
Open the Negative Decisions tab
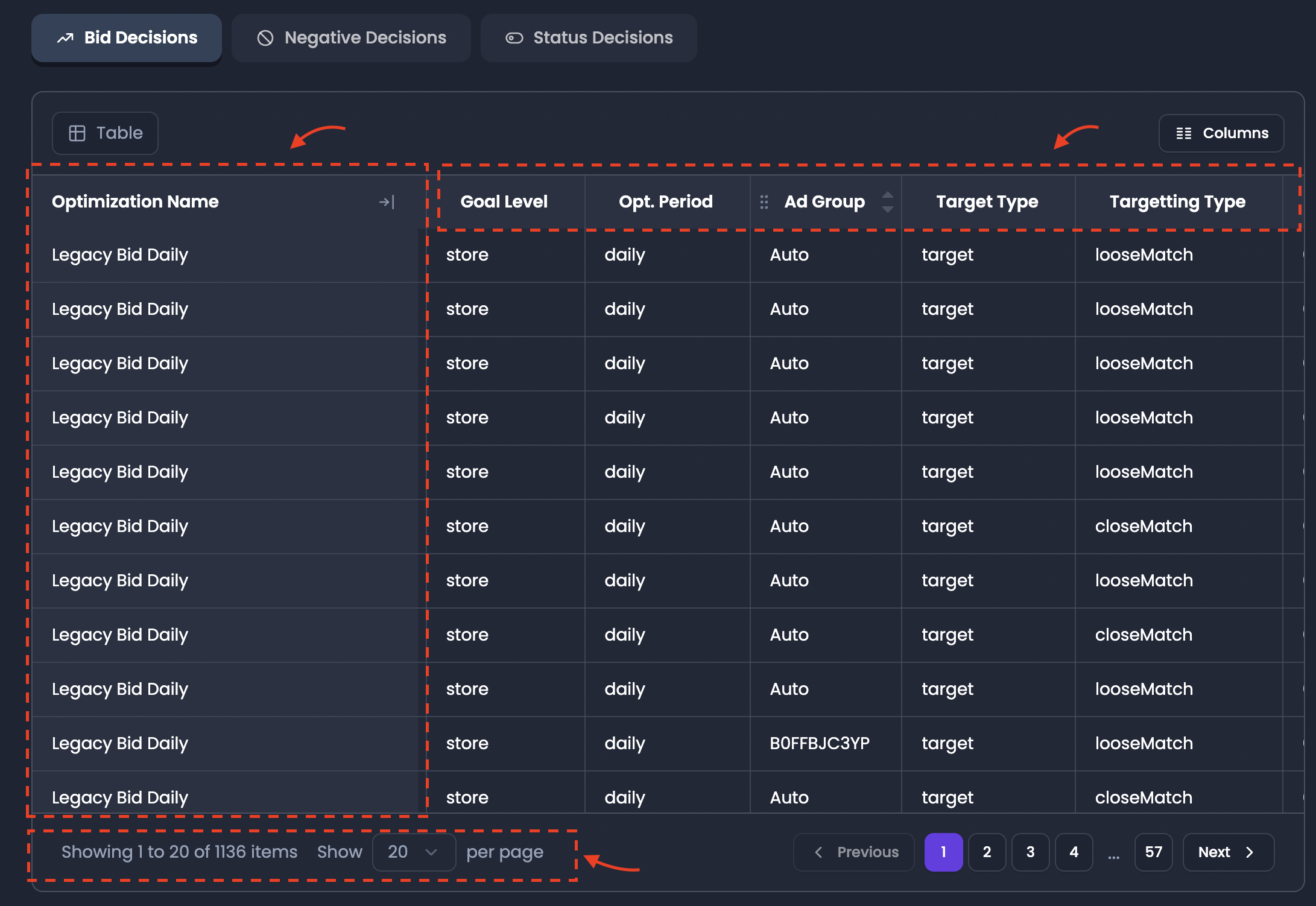(351, 38)
